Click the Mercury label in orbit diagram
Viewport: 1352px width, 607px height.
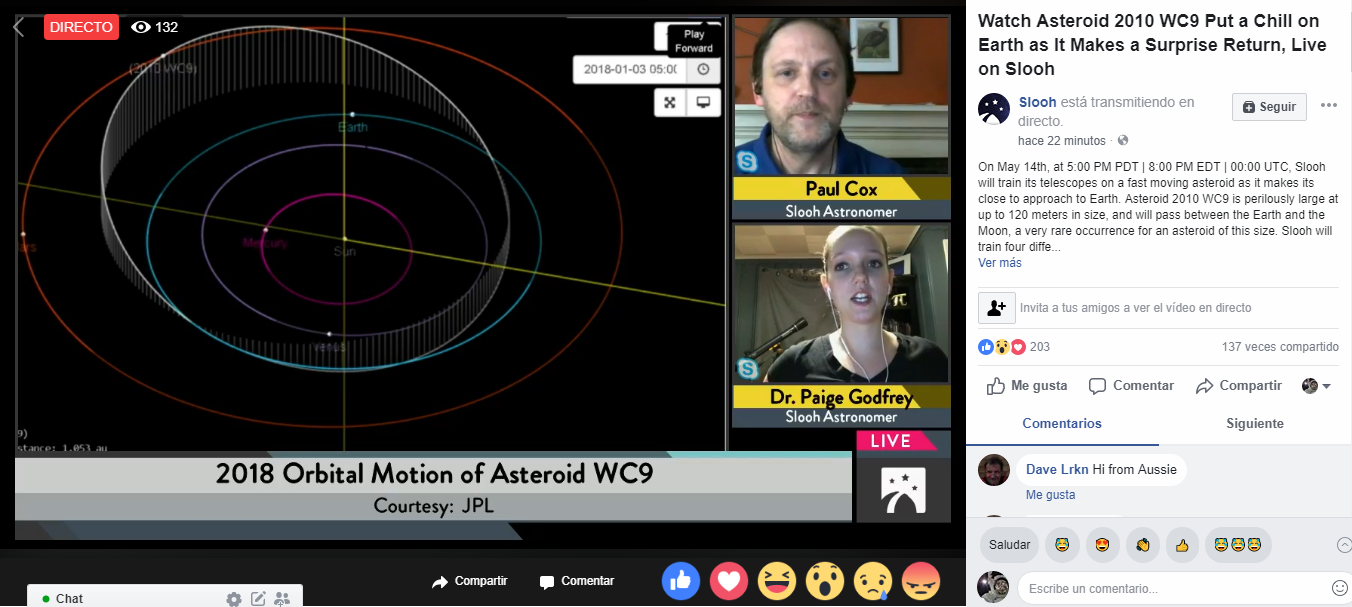point(263,243)
